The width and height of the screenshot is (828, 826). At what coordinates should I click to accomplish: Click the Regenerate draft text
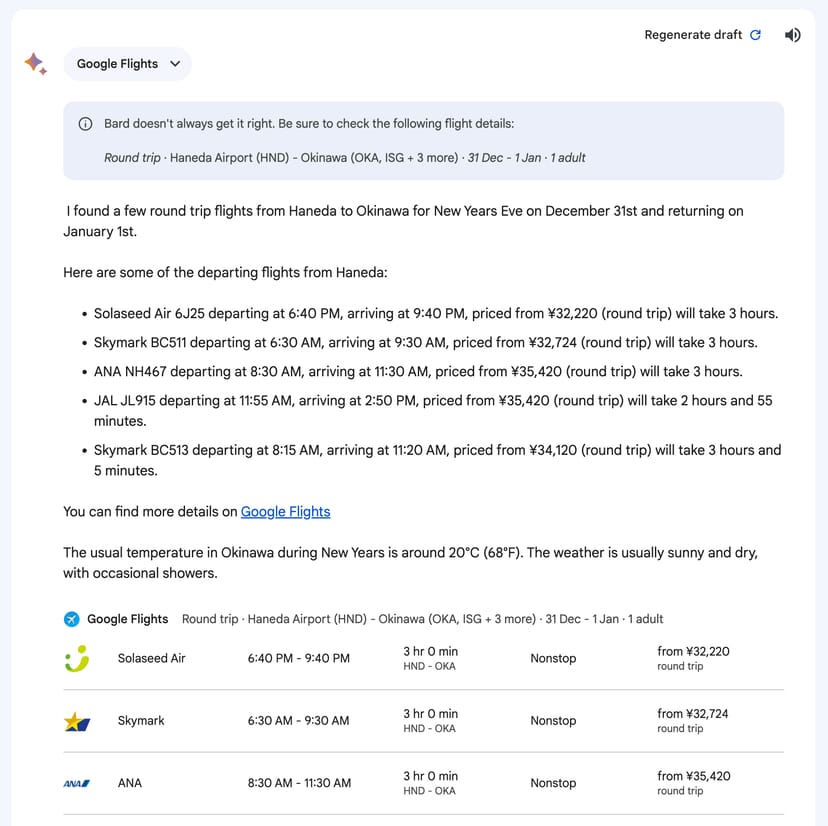[693, 35]
